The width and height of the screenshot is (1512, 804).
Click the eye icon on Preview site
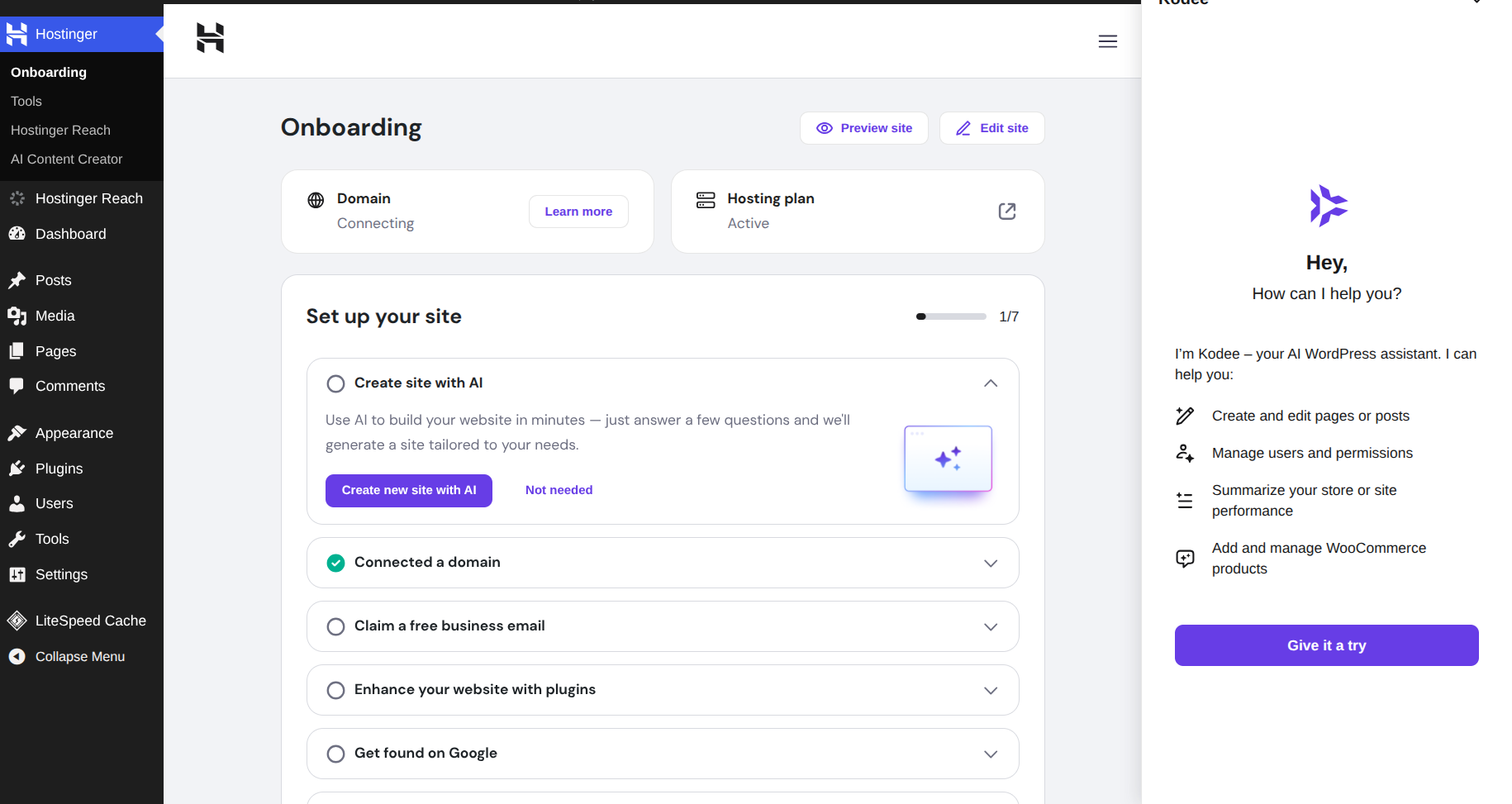825,128
